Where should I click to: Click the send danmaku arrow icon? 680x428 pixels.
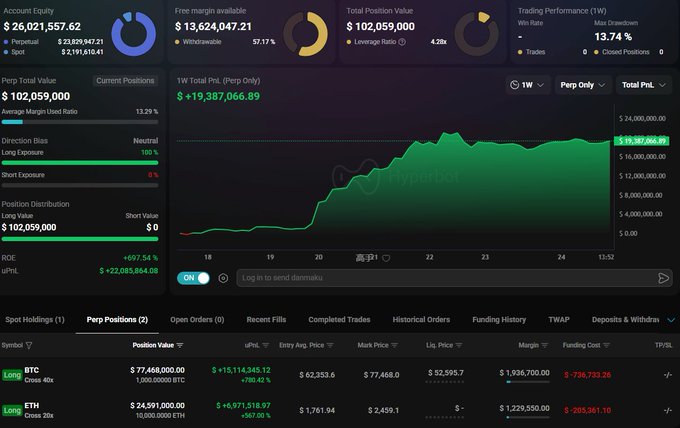pos(663,278)
